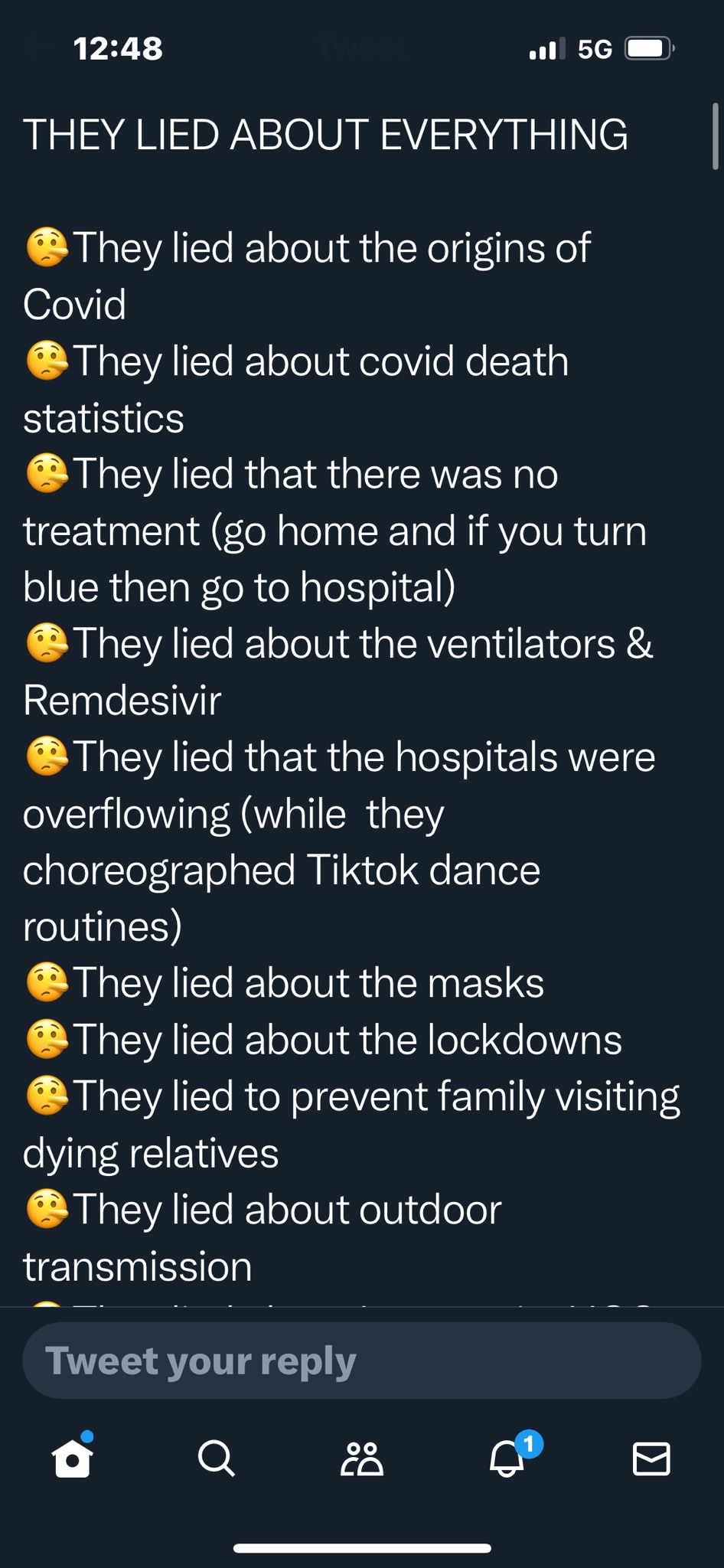This screenshot has width=724, height=1568.
Task: Tap the thinking emoji beside 'They lied about the masks'
Action: [47, 982]
